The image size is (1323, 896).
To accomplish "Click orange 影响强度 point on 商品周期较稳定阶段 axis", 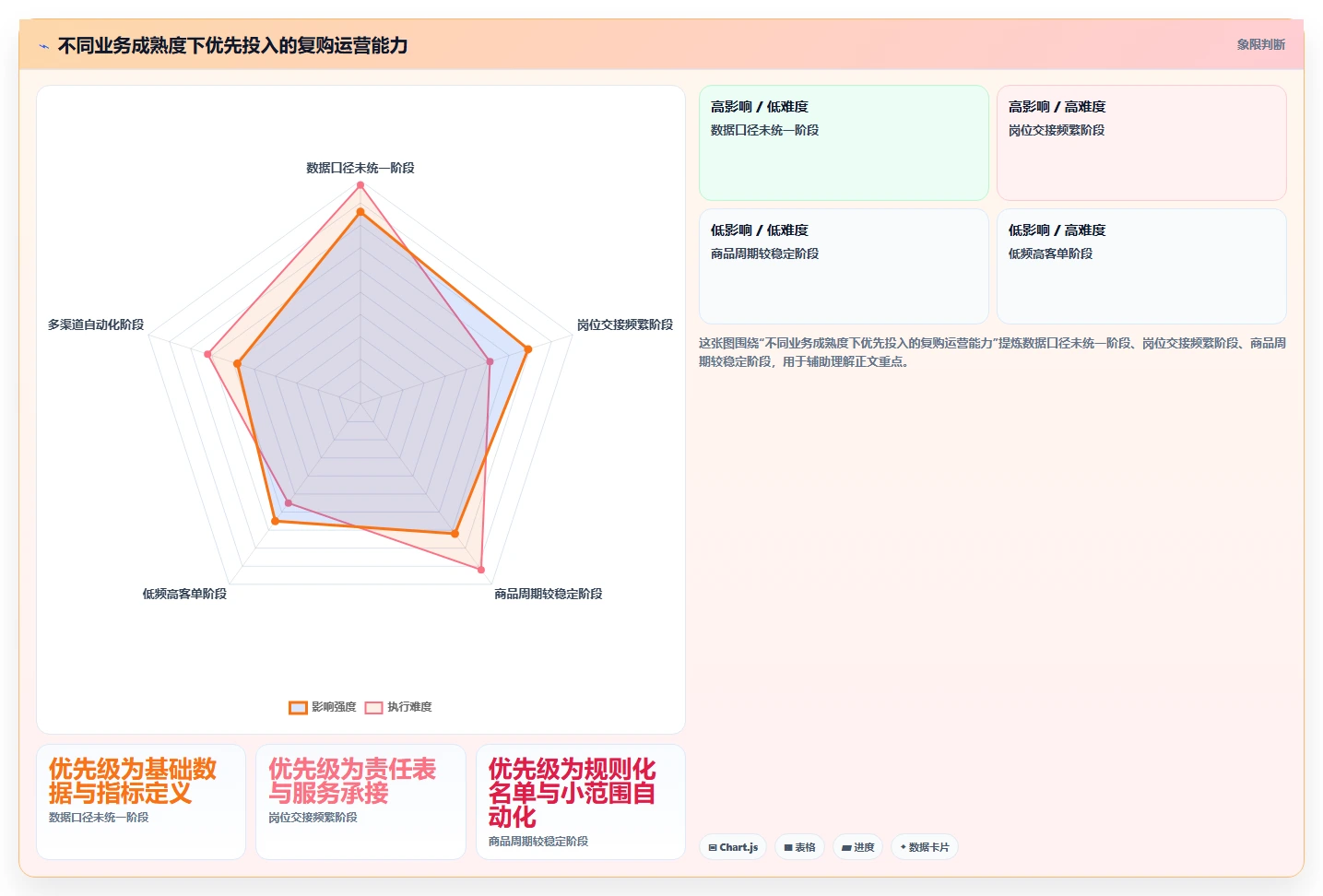I will pos(455,534).
